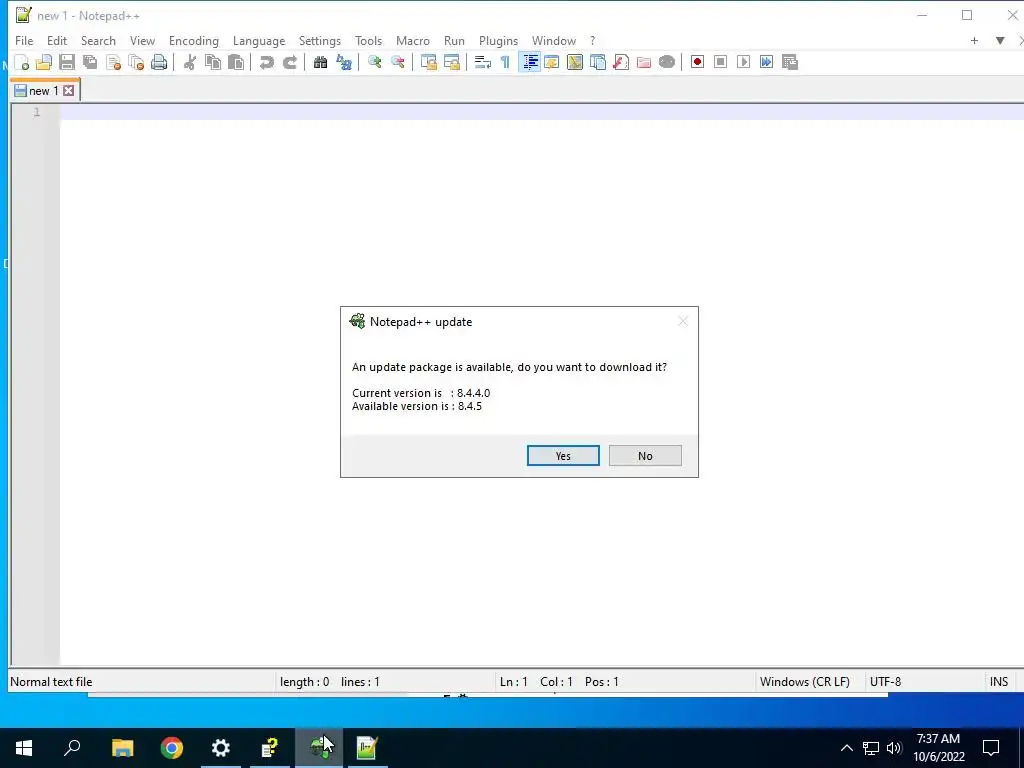Print the document from toolbar
Screen dimensions: 1024x768
(159, 63)
